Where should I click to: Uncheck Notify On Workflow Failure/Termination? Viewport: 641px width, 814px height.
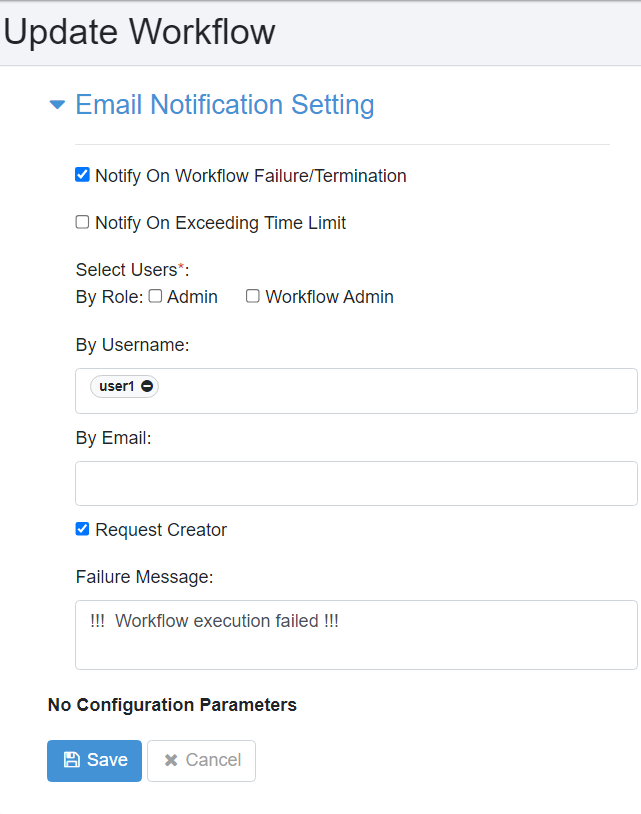click(x=82, y=175)
